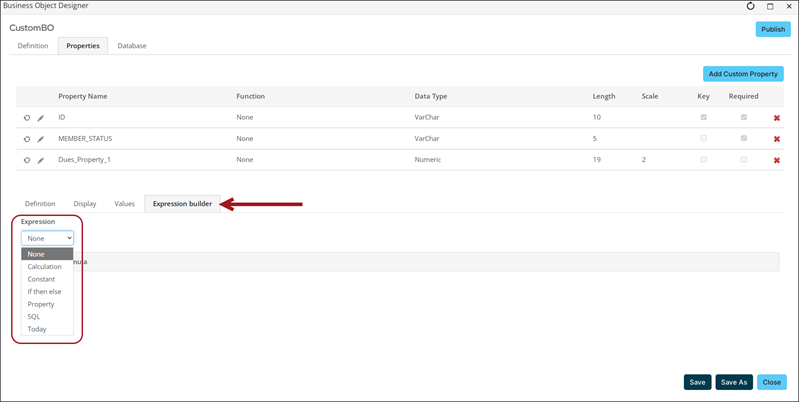Remove Dues_Property_1 using the red X icon
The width and height of the screenshot is (799, 402).
(777, 160)
